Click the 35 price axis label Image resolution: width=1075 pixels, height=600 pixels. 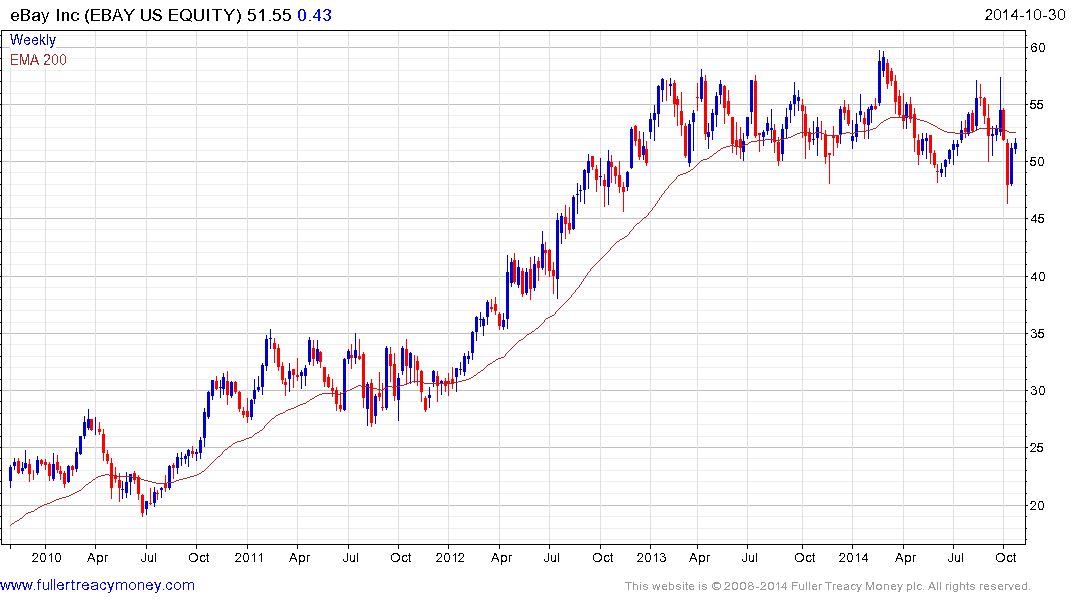coord(1037,333)
